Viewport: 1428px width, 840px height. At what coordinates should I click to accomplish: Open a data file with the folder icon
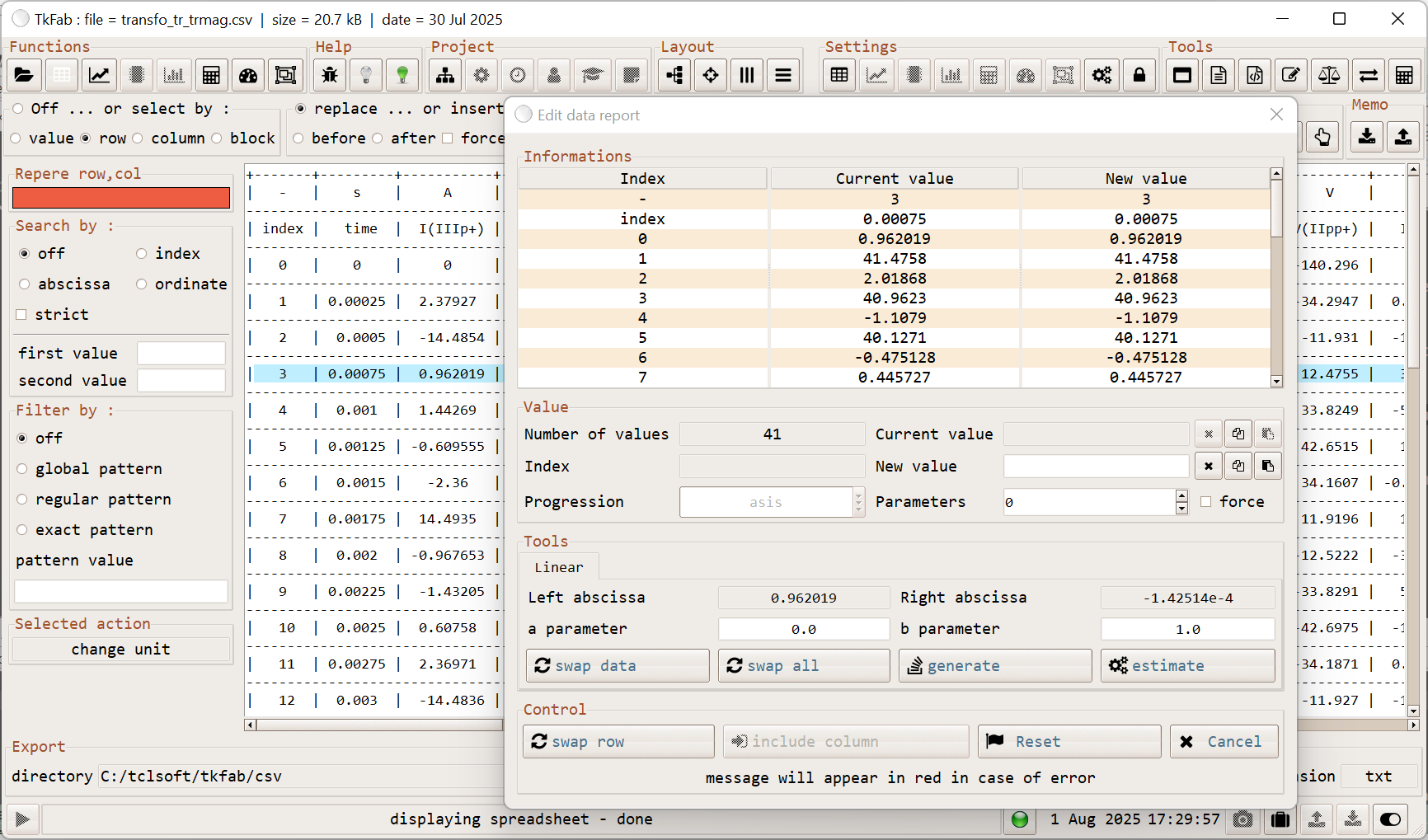(24, 74)
